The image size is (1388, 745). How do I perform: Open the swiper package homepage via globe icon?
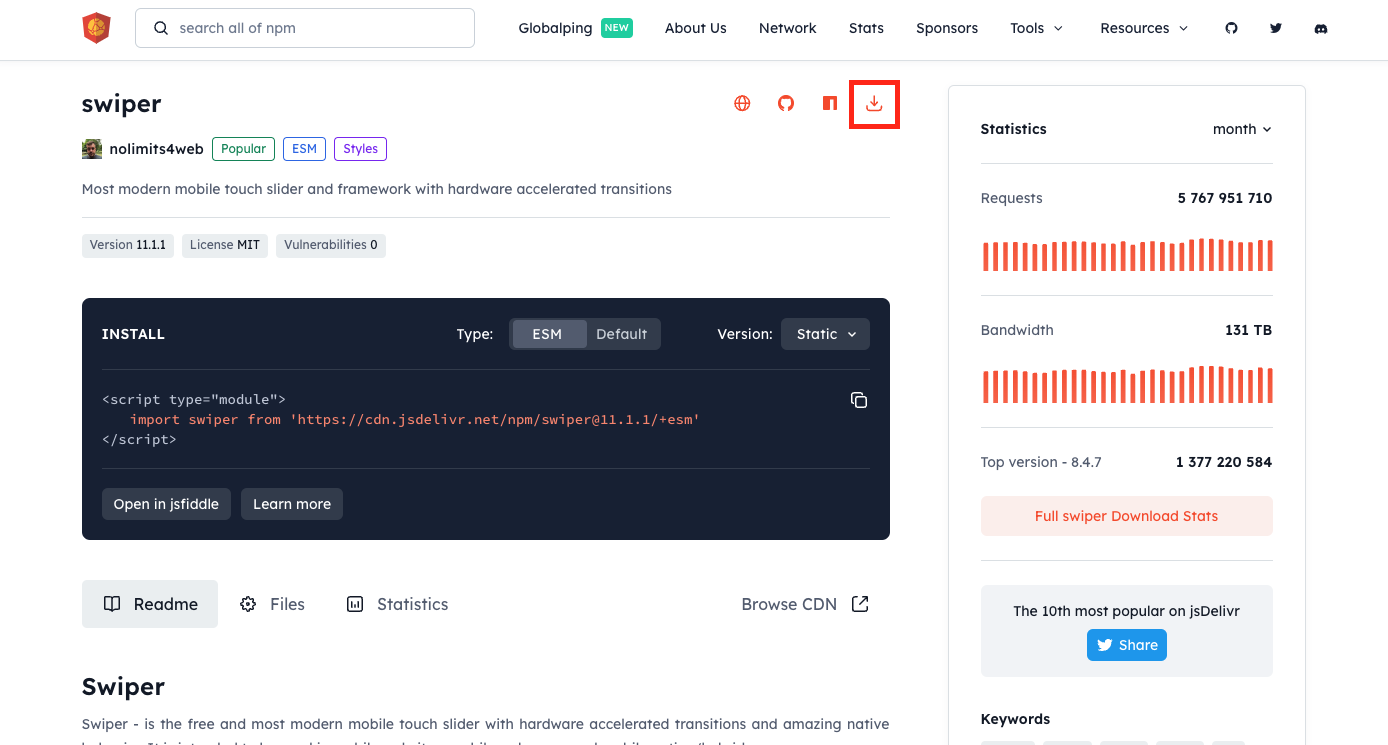(x=741, y=103)
